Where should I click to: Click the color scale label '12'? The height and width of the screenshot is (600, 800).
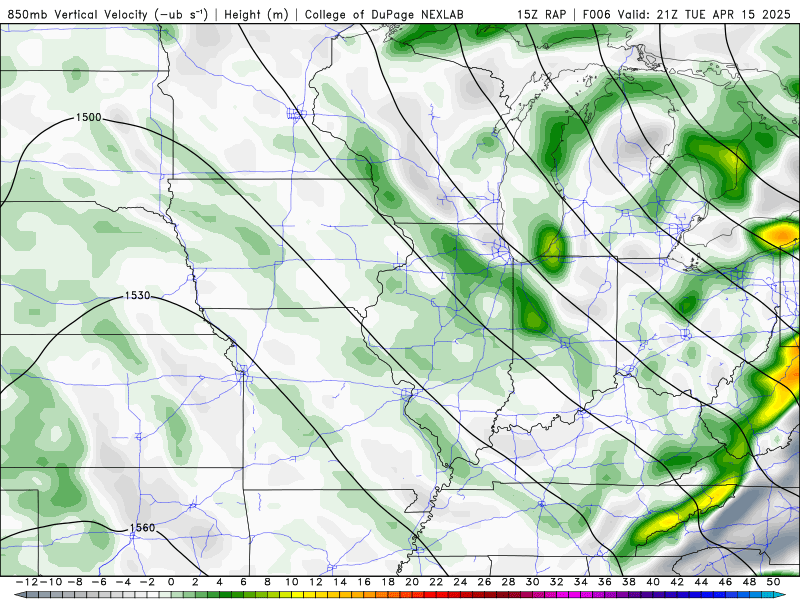click(x=316, y=582)
